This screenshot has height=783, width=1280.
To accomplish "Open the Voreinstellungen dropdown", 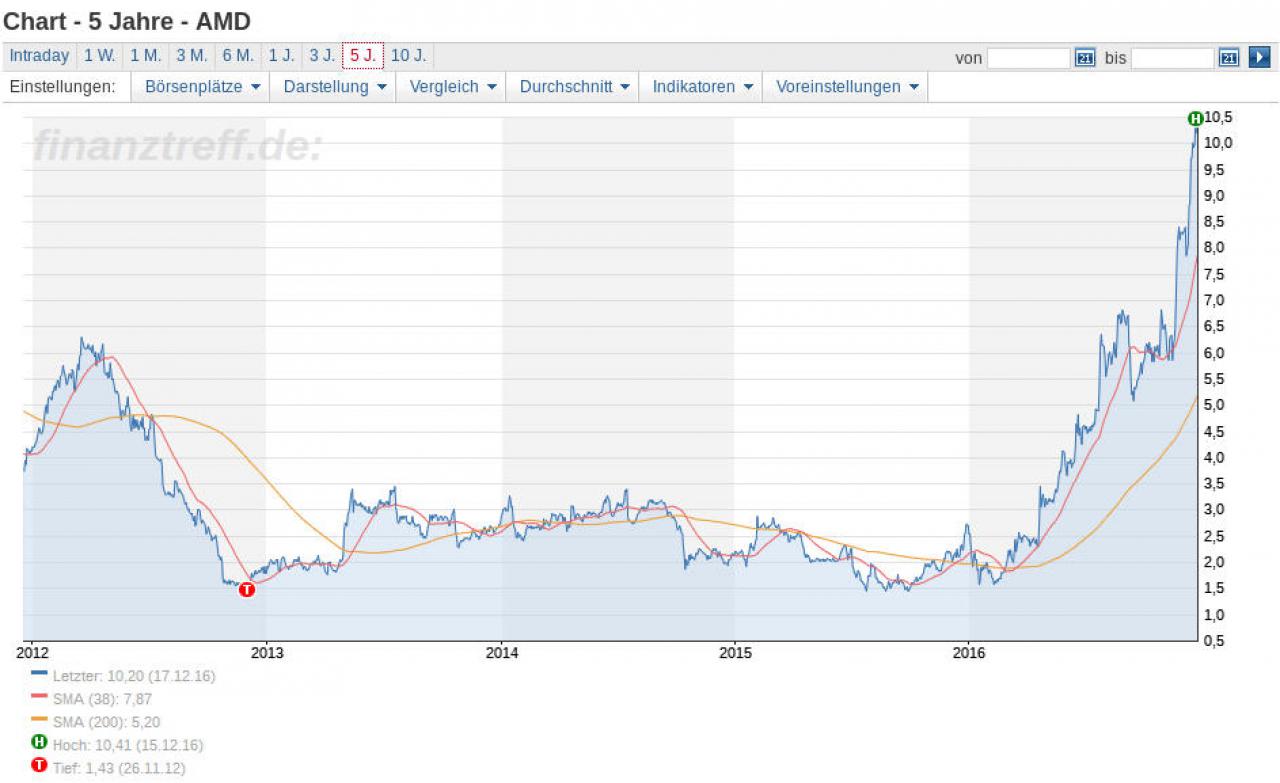I will (846, 87).
